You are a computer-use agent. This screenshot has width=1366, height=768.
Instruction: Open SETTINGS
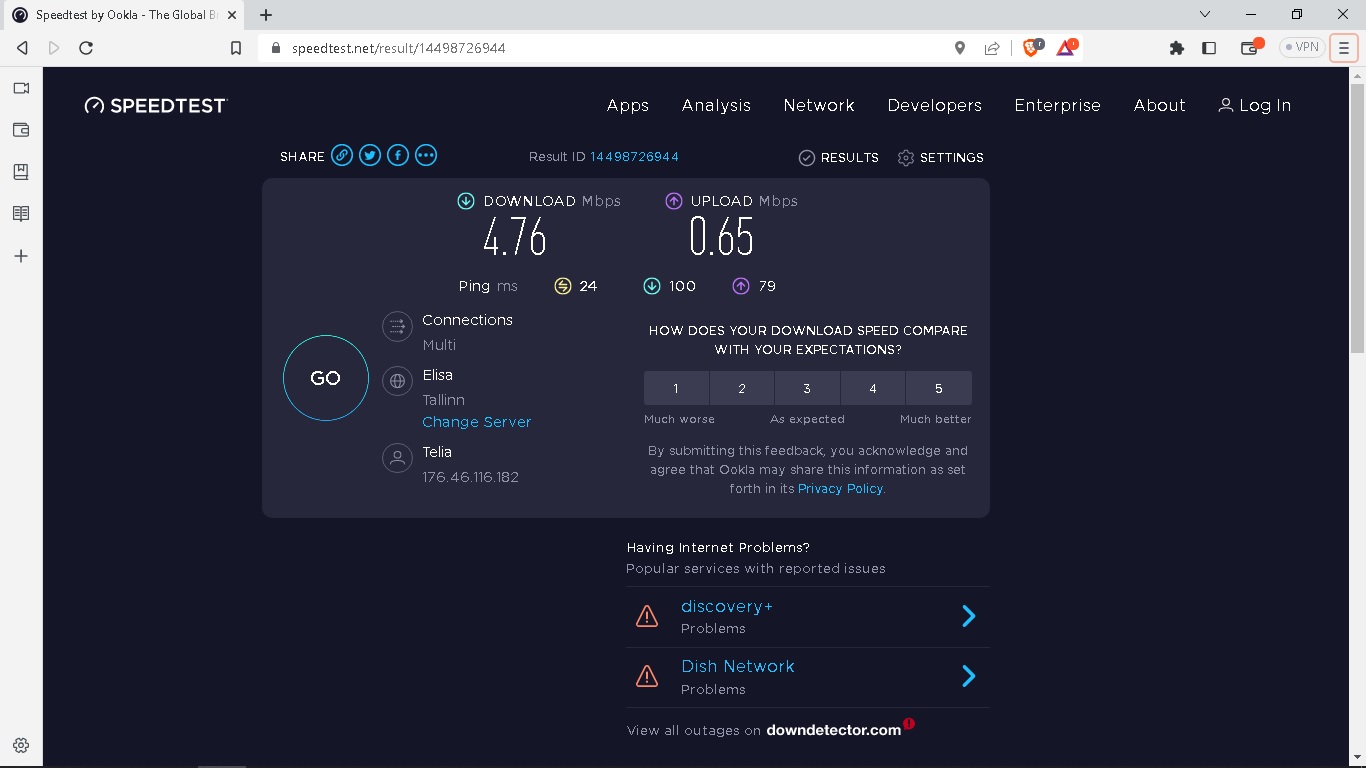[941, 158]
